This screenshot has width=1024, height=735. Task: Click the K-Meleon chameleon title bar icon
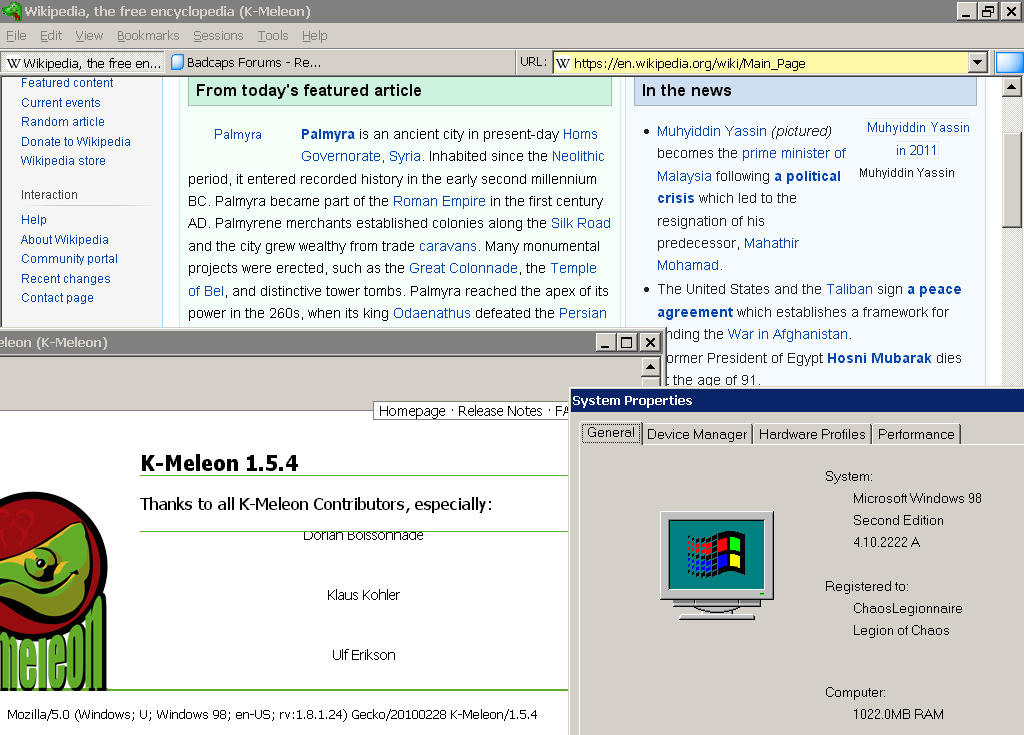click(x=12, y=11)
